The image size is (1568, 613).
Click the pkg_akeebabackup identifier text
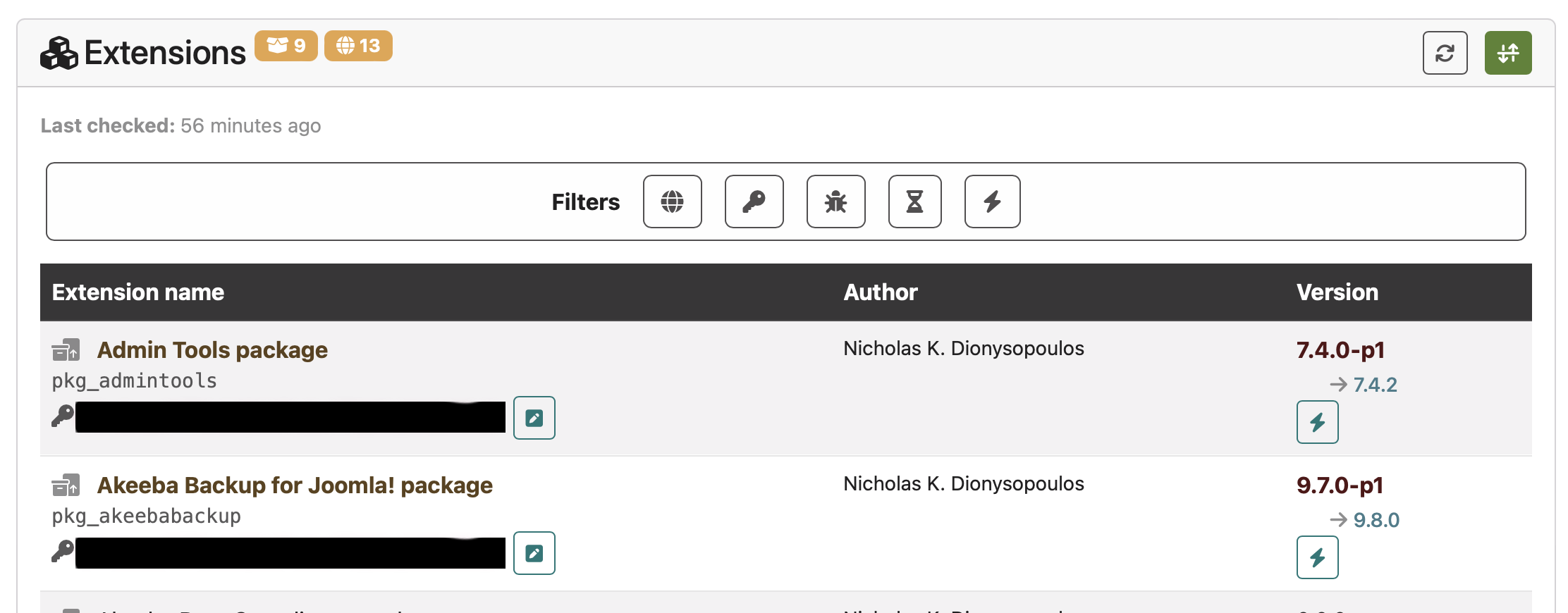147,516
